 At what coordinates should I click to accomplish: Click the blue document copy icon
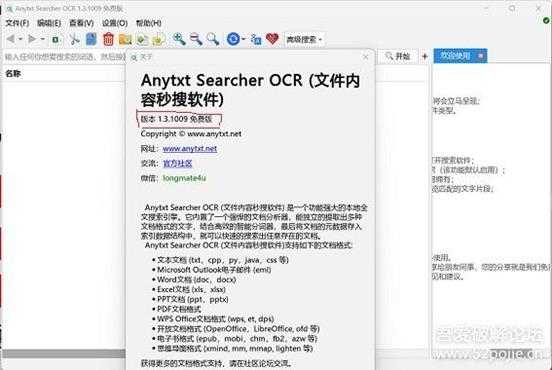coord(91,39)
